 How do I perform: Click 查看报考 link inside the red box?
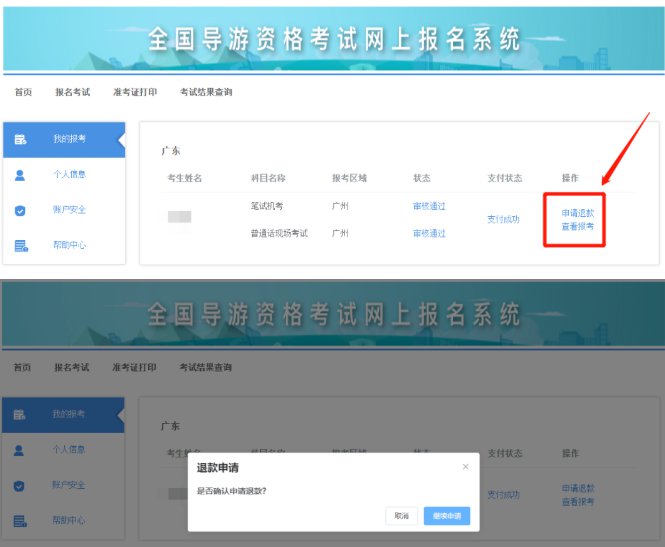[x=578, y=227]
